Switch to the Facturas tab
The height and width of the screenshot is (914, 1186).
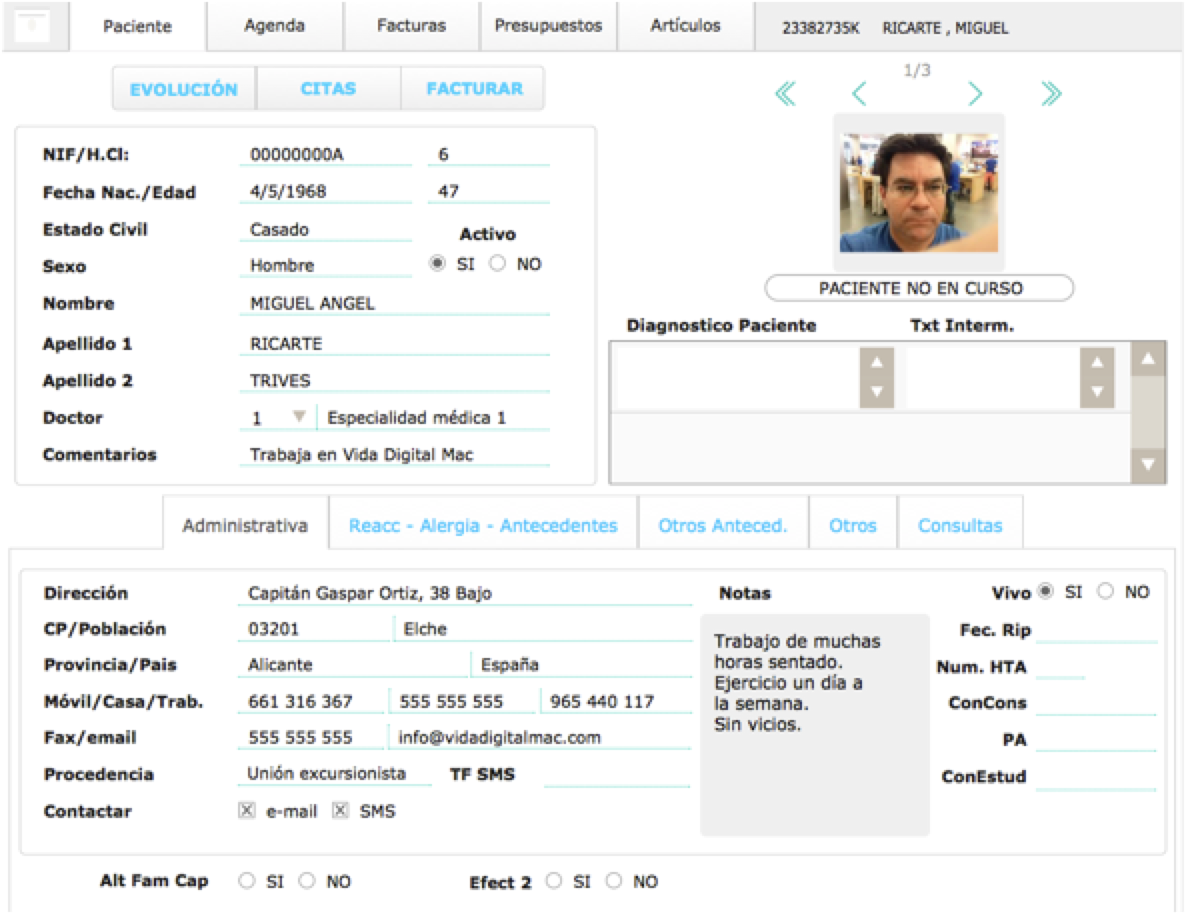click(x=411, y=26)
